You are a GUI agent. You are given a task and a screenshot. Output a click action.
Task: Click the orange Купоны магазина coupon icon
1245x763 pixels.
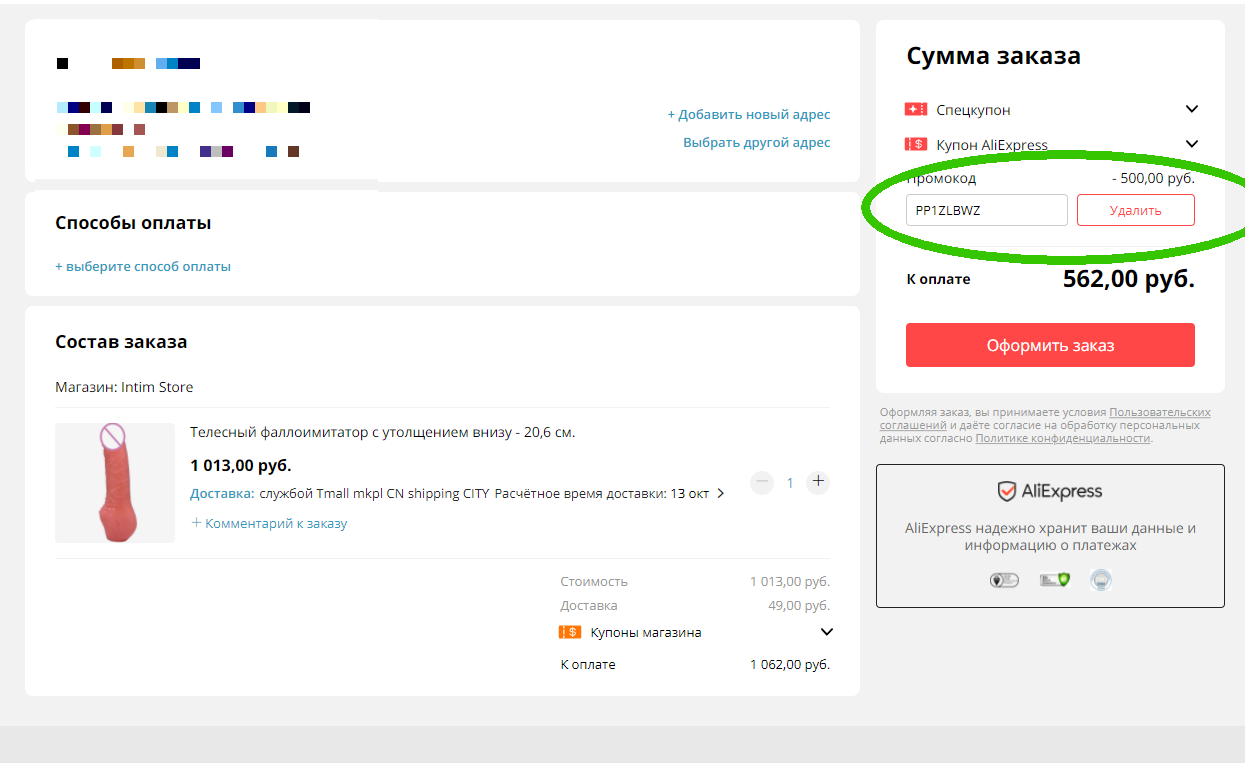(x=570, y=632)
